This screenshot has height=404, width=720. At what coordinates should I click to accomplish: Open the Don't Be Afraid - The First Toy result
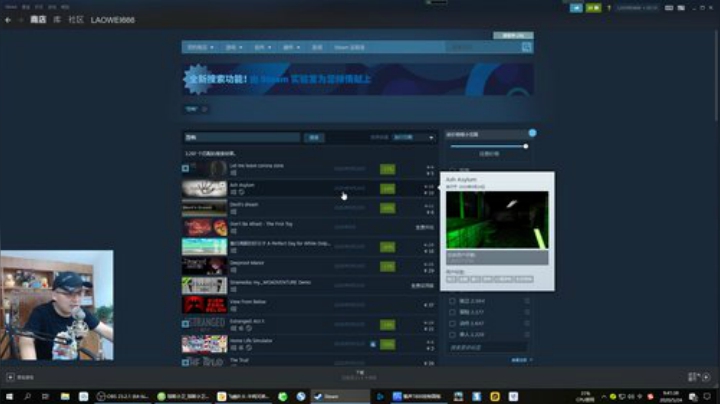pos(309,227)
